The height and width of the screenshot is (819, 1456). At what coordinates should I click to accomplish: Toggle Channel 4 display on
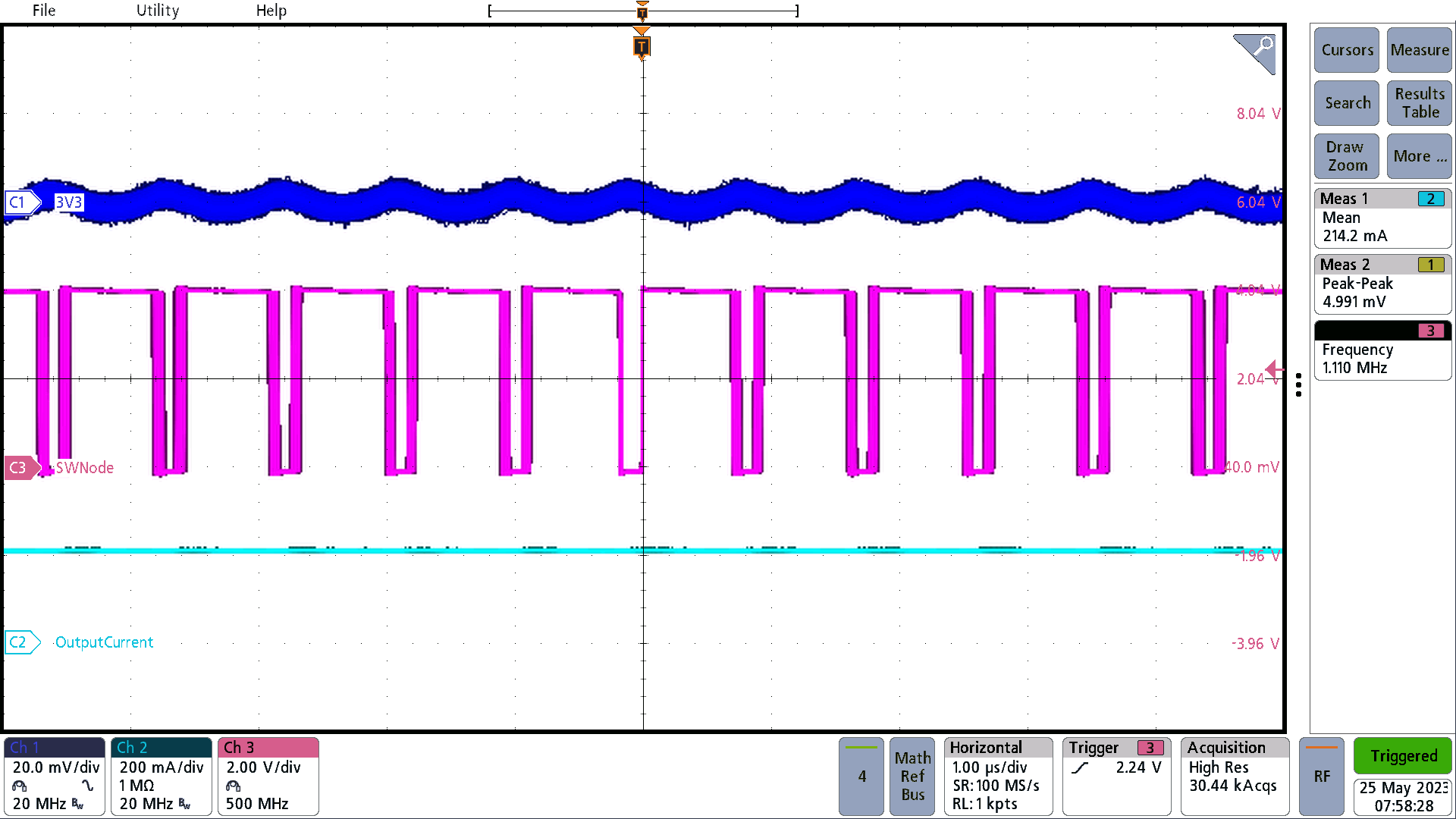[861, 776]
